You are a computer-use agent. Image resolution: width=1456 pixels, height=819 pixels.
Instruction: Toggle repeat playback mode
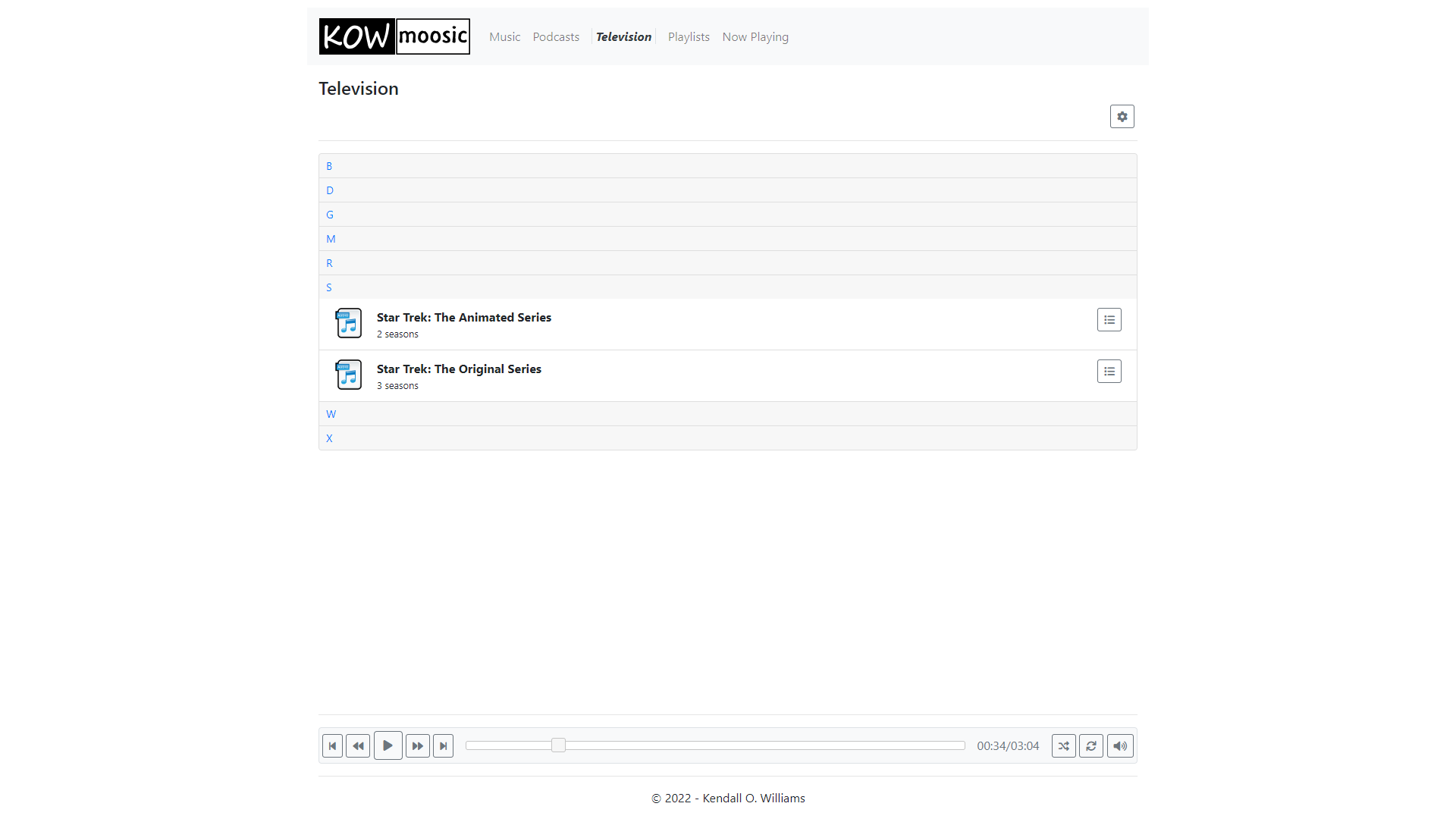click(1090, 746)
